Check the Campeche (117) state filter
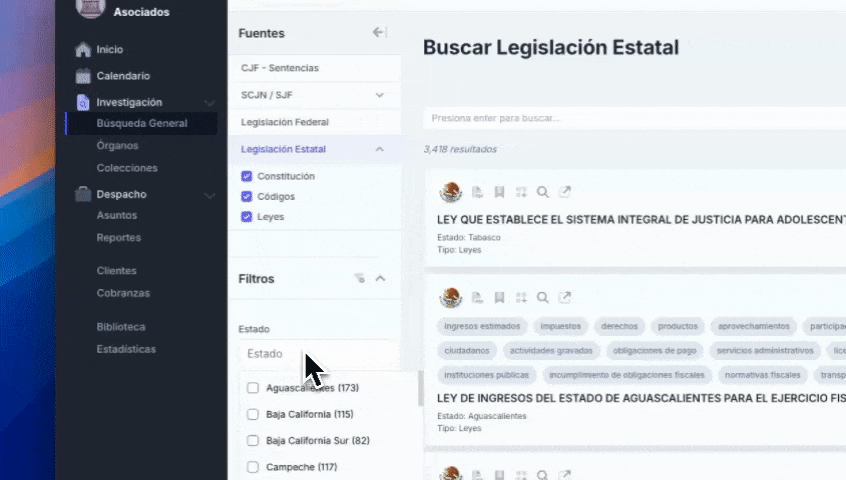 pos(253,467)
